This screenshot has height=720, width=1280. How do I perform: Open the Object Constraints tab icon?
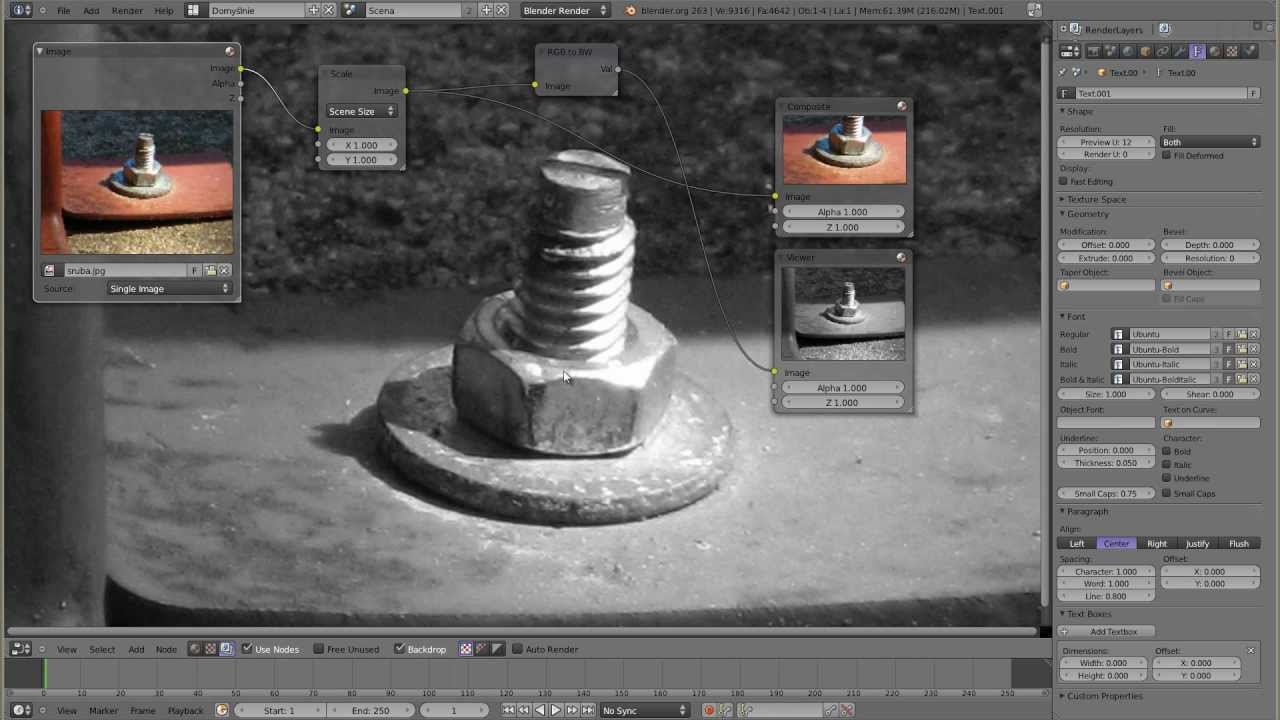coord(1162,51)
